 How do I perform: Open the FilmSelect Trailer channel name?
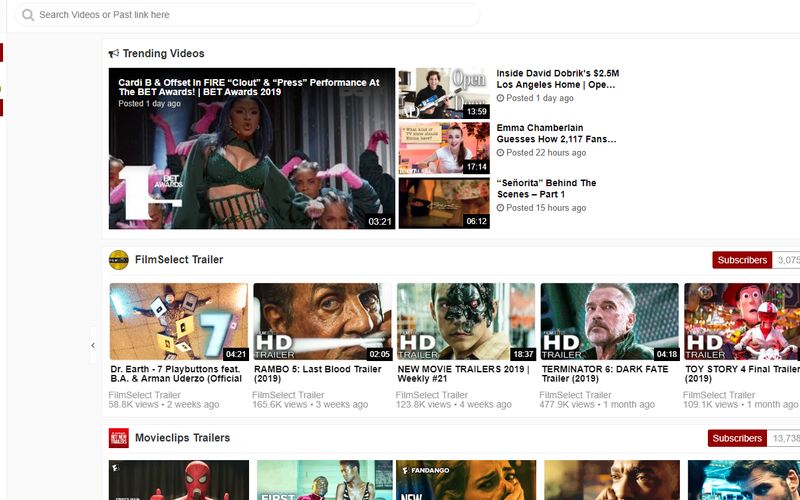pos(179,260)
